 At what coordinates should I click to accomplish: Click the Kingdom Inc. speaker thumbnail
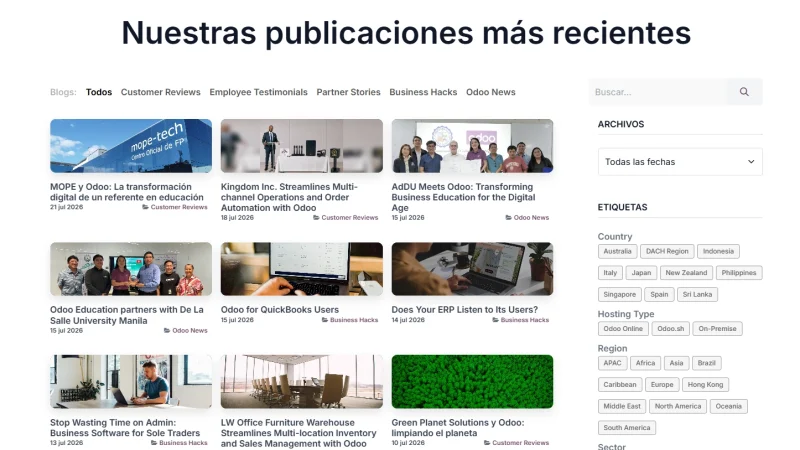[302, 146]
